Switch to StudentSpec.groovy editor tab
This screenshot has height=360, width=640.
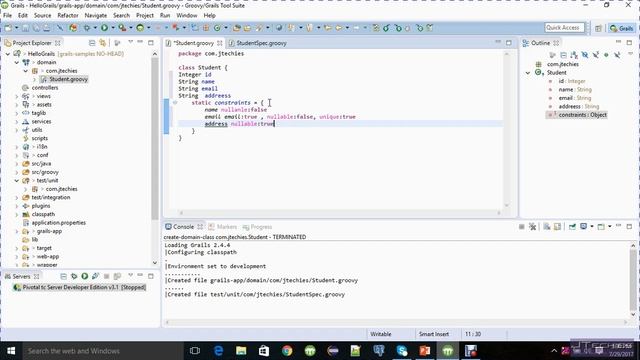[261, 43]
